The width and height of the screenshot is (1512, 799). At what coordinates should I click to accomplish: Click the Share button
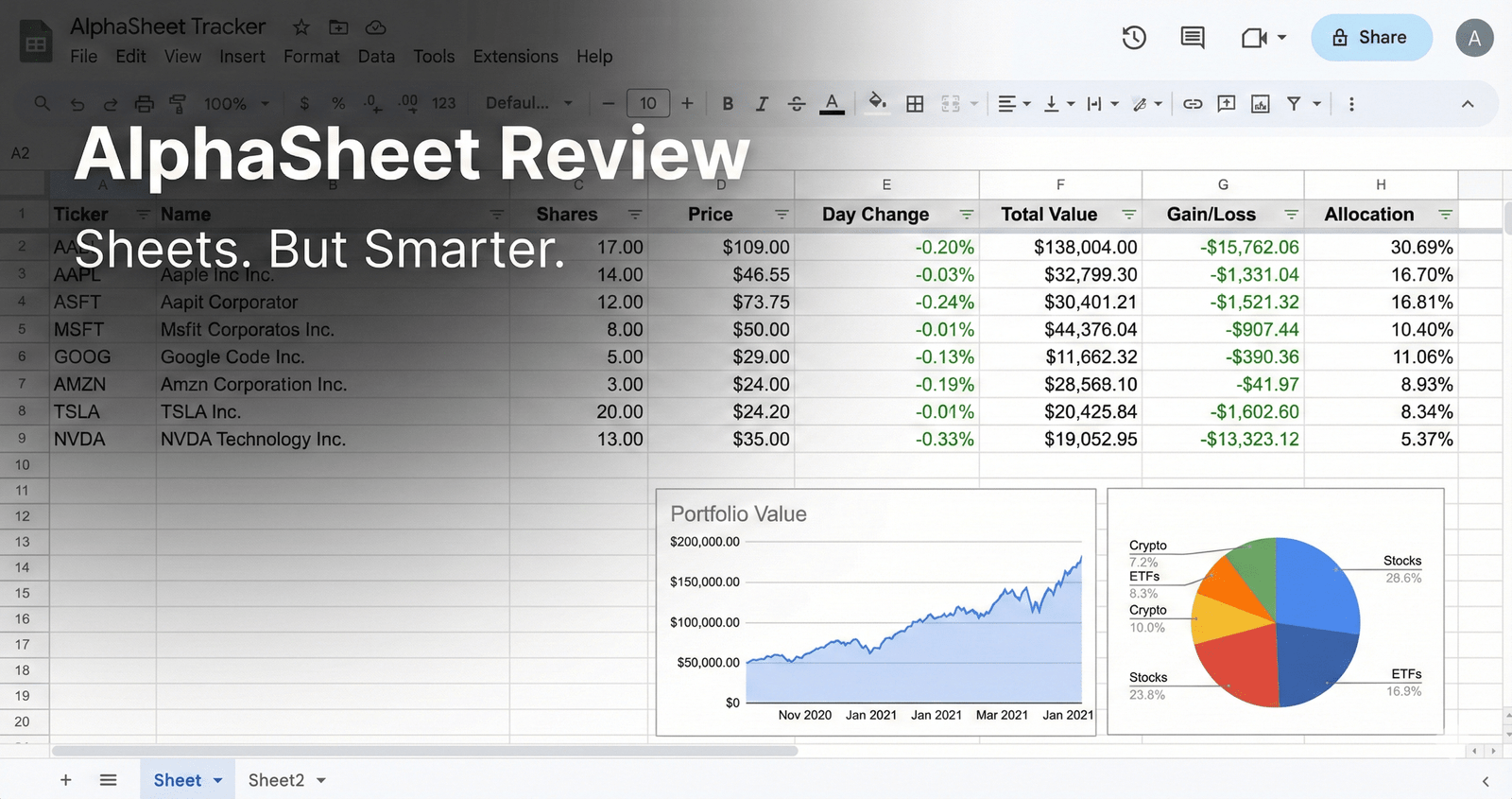[x=1371, y=38]
